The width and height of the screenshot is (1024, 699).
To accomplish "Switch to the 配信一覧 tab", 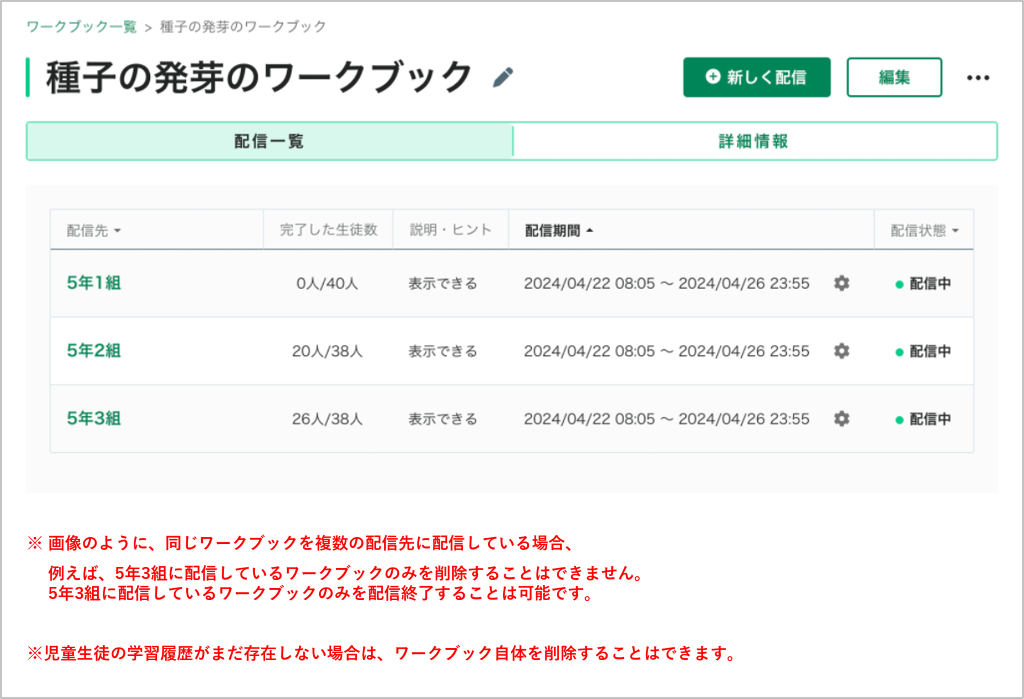I will [x=269, y=141].
